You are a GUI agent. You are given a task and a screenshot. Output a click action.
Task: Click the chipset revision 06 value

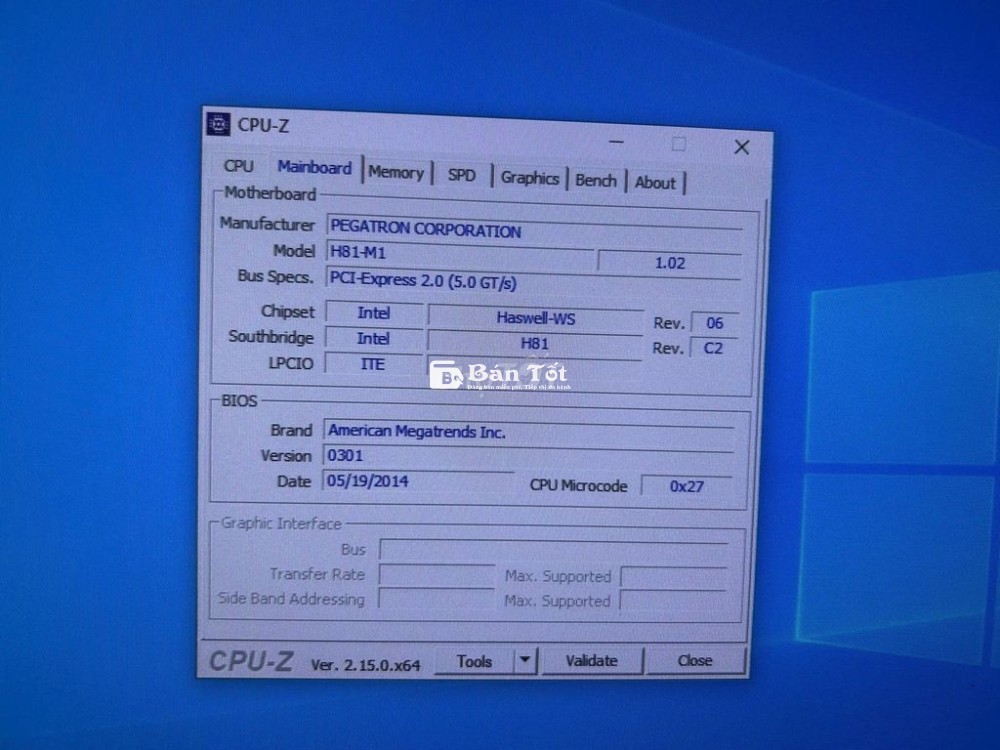pos(714,323)
